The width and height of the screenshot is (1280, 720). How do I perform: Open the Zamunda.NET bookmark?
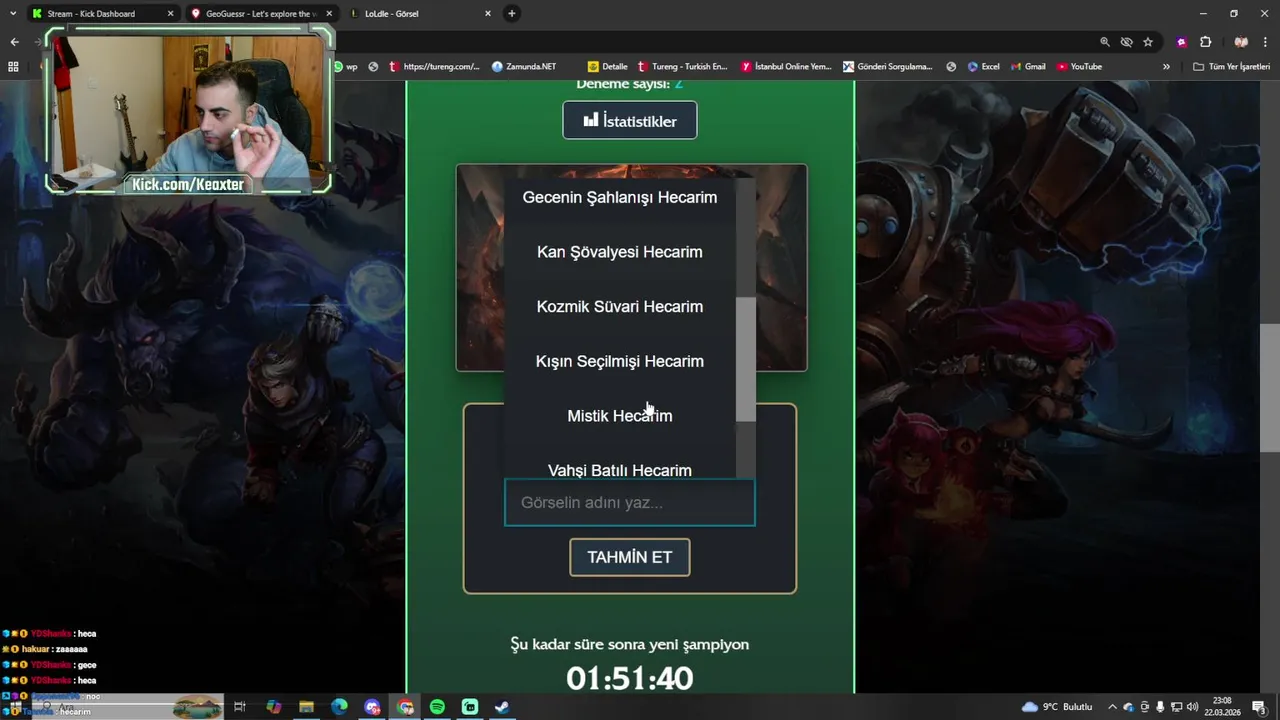(524, 67)
